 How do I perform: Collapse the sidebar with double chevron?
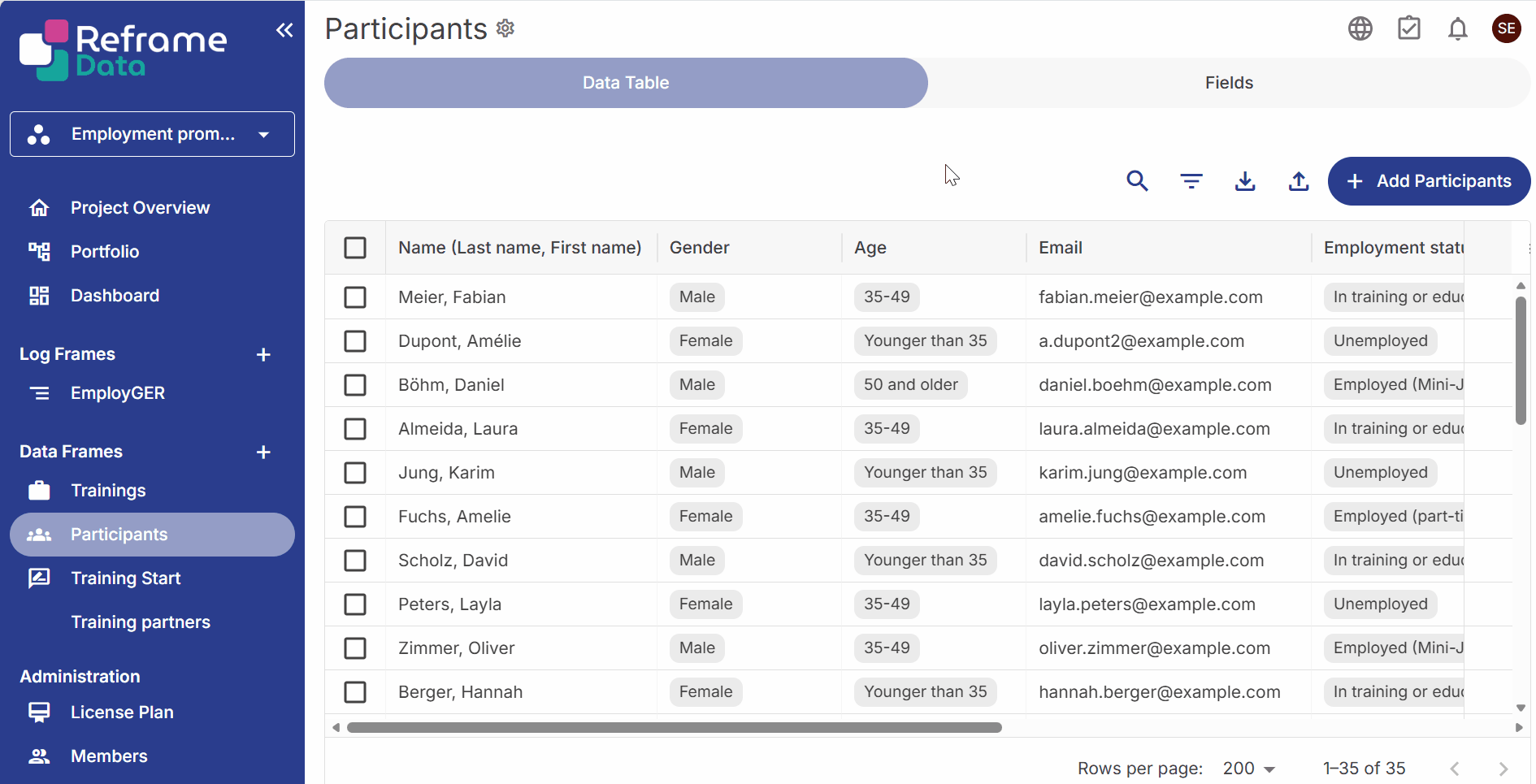coord(284,31)
